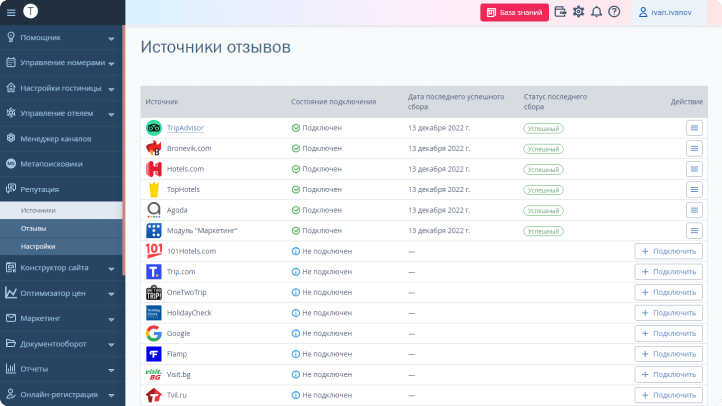The height and width of the screenshot is (406, 722).
Task: Click the Trip.com logo icon
Action: (x=154, y=272)
